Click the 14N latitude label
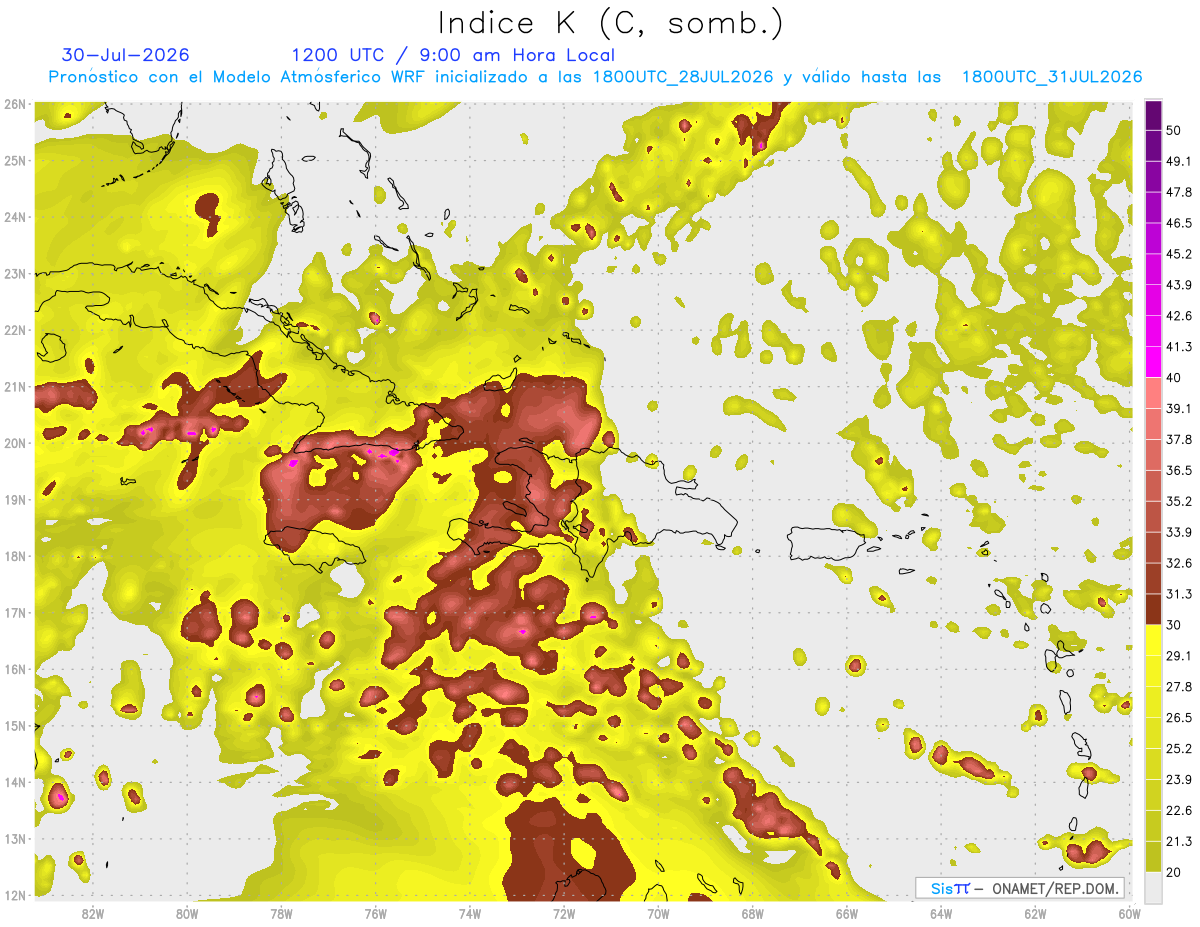Image resolution: width=1200 pixels, height=927 pixels. pyautogui.click(x=15, y=782)
